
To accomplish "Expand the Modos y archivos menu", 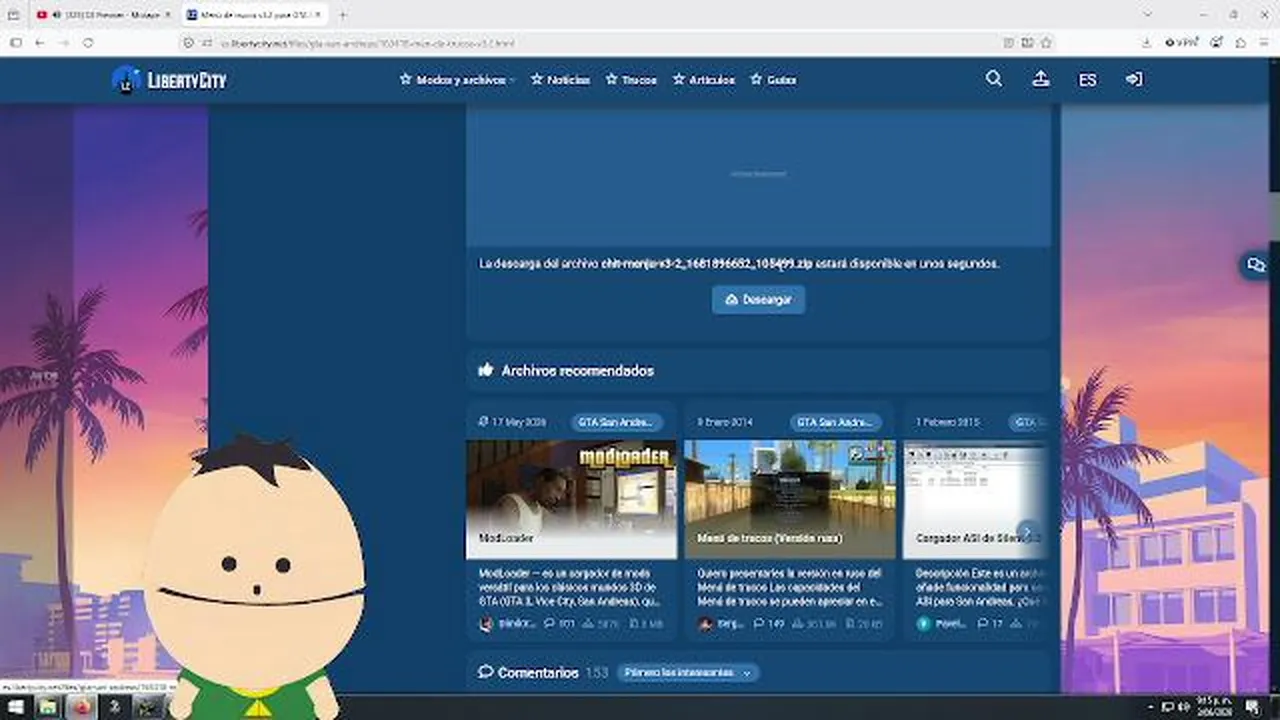I will tap(457, 80).
